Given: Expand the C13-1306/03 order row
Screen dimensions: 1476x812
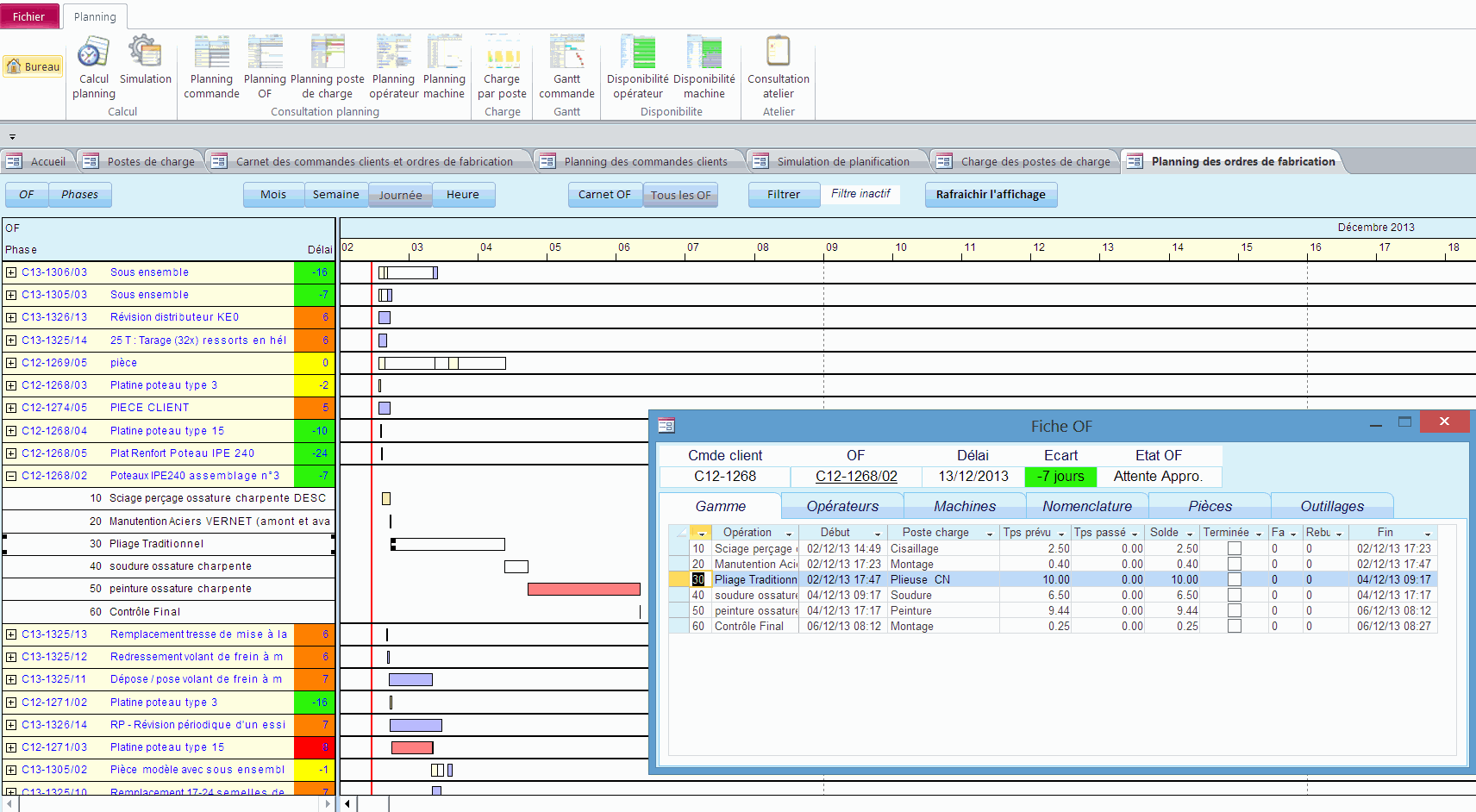Looking at the screenshot, I should 9,272.
